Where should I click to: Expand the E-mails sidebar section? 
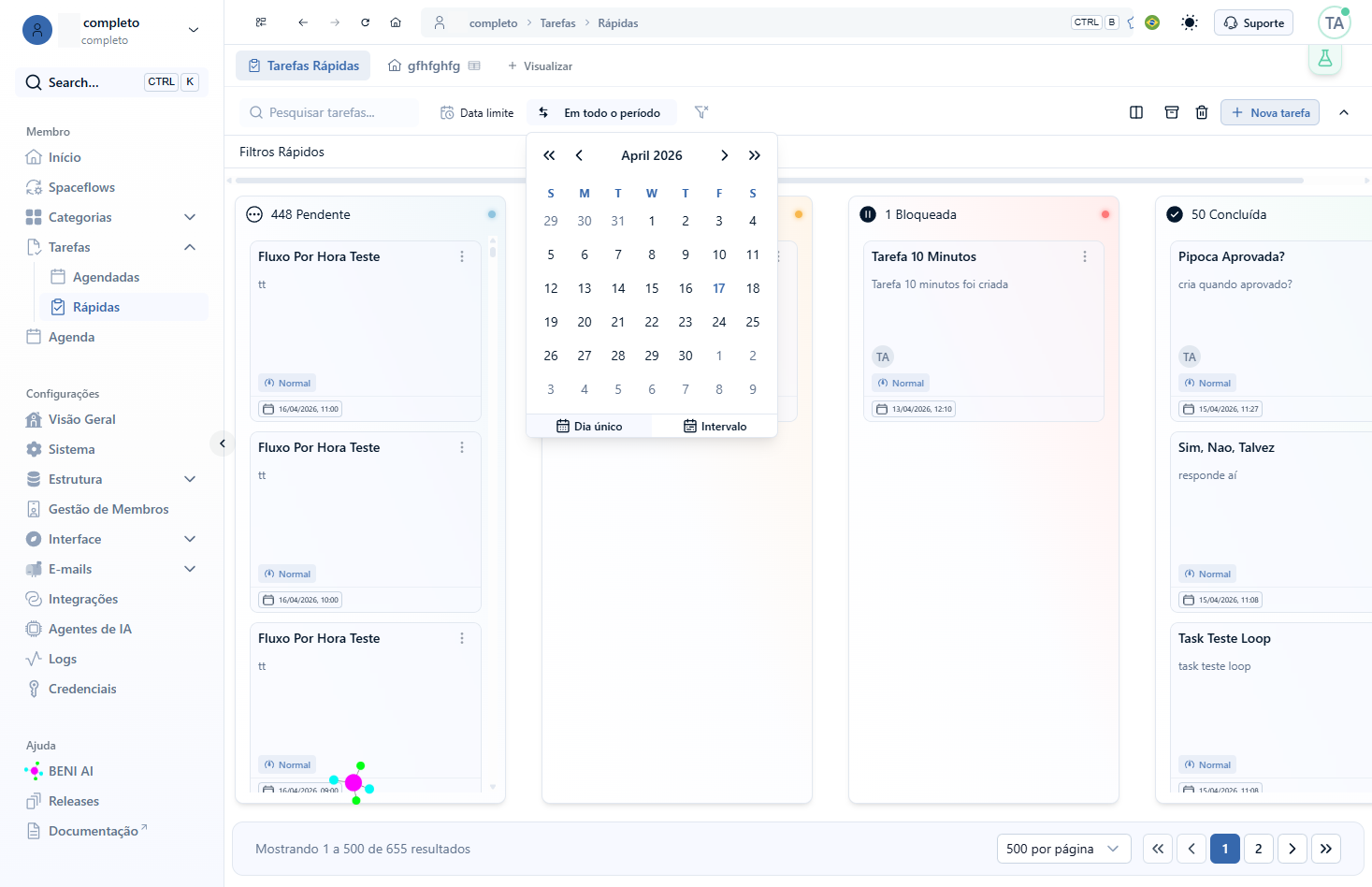point(190,569)
